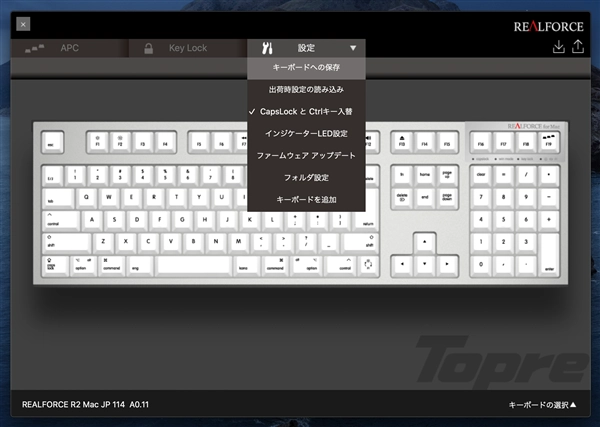Select the page up key
Image resolution: width=600 pixels, height=427 pixels.
(x=447, y=175)
